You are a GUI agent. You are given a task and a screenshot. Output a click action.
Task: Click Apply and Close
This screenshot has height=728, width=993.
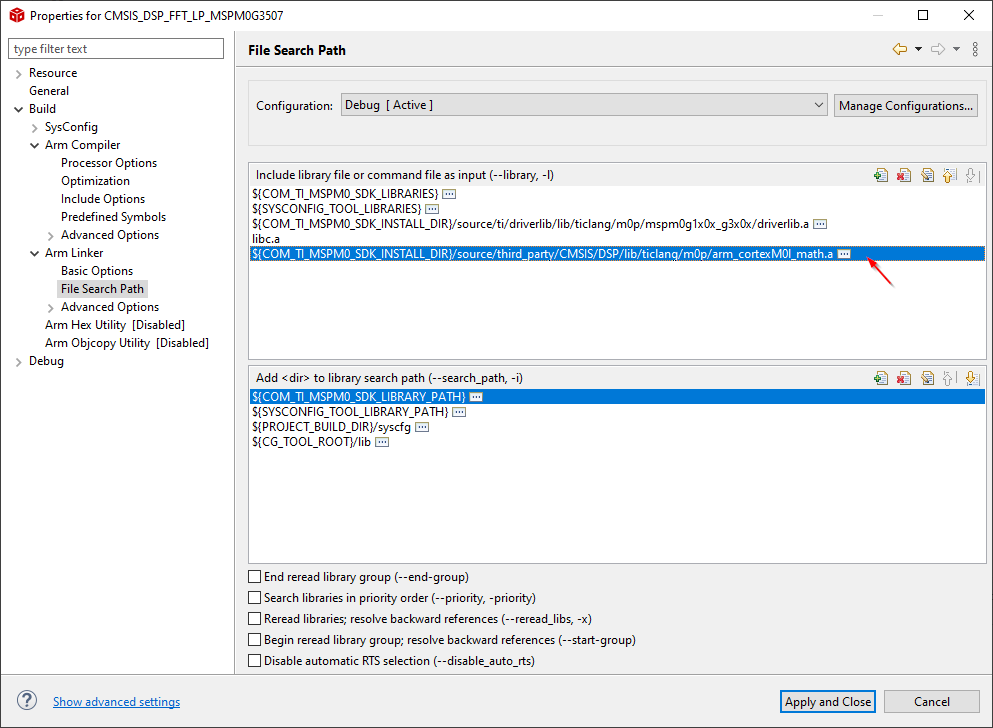(x=828, y=701)
